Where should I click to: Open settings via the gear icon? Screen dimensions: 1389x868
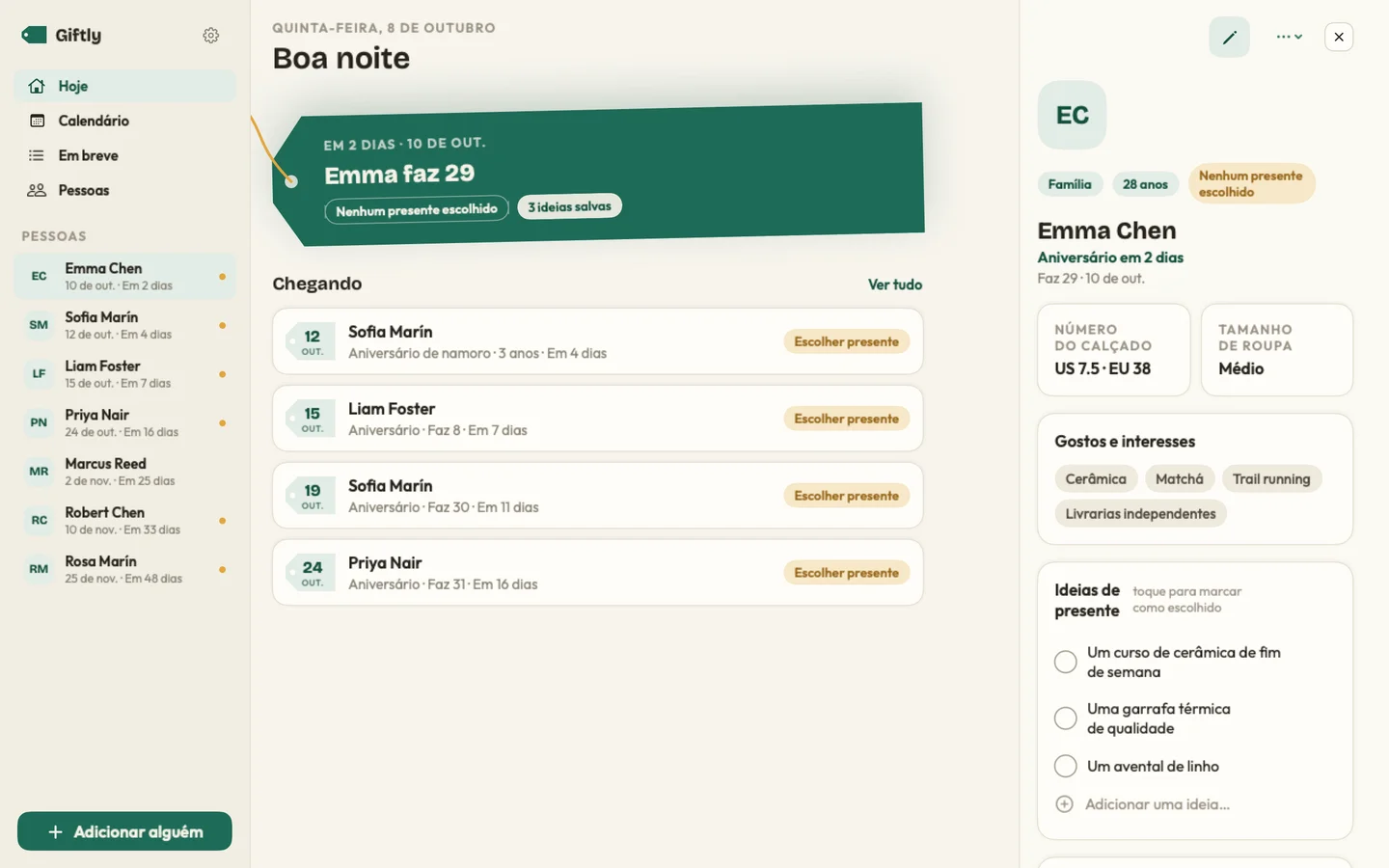pyautogui.click(x=211, y=36)
